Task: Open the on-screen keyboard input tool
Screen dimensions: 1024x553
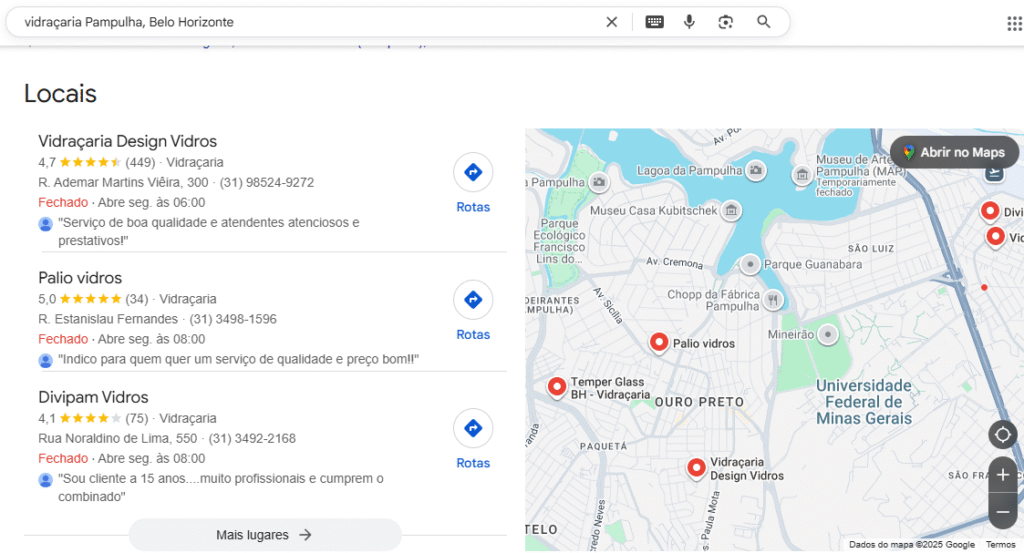Action: [x=654, y=22]
